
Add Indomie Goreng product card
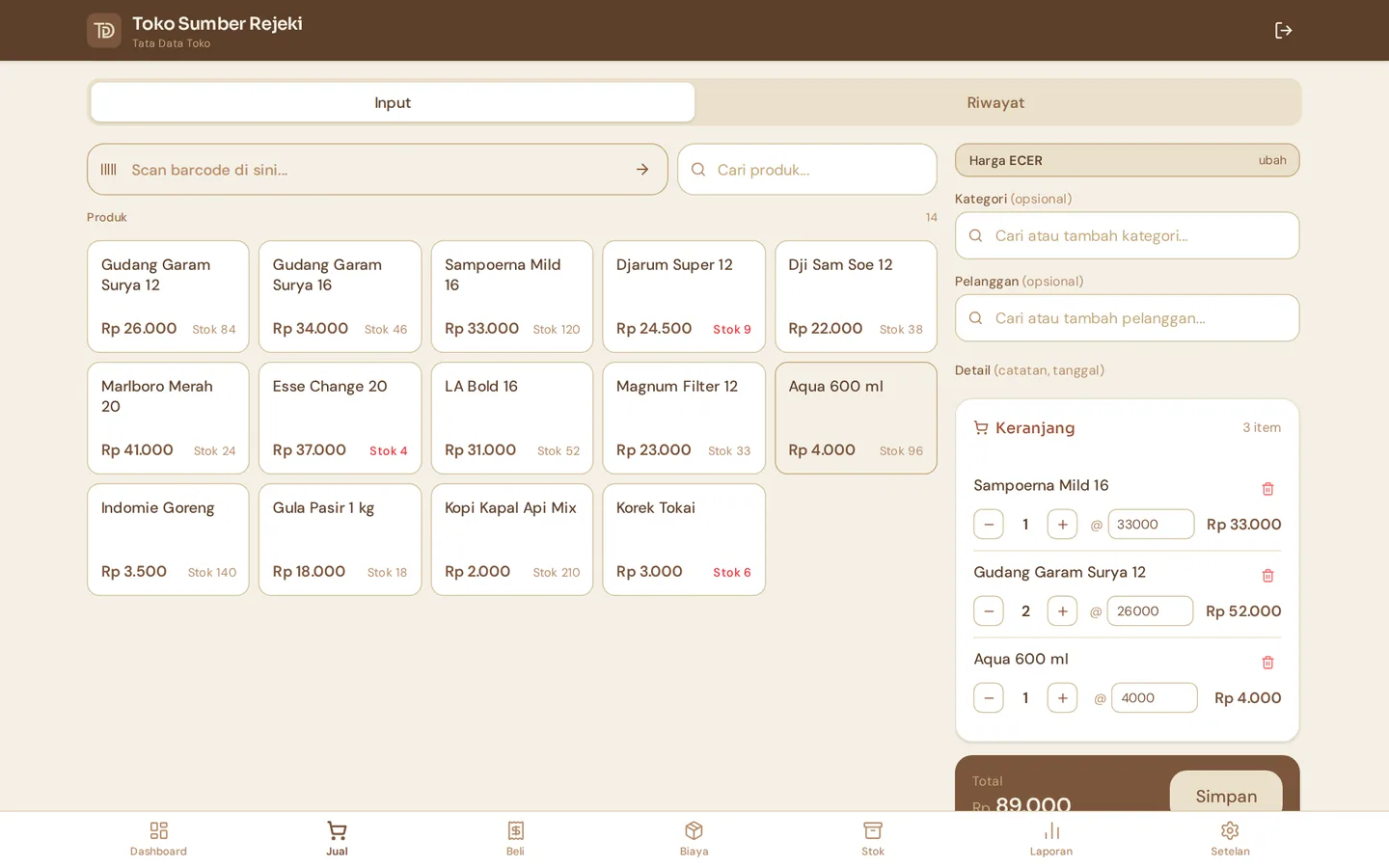[168, 539]
